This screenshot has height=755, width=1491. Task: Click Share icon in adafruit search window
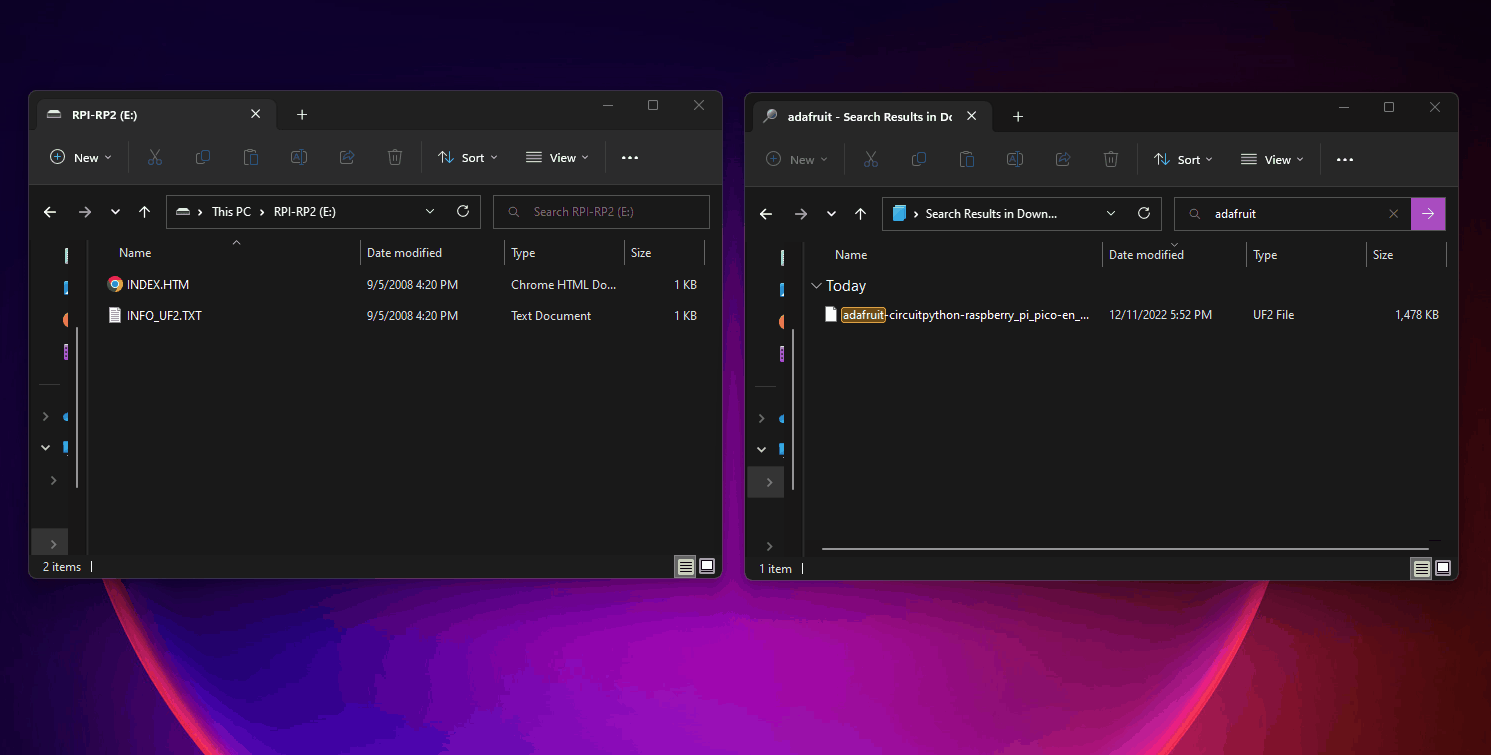pos(1063,159)
